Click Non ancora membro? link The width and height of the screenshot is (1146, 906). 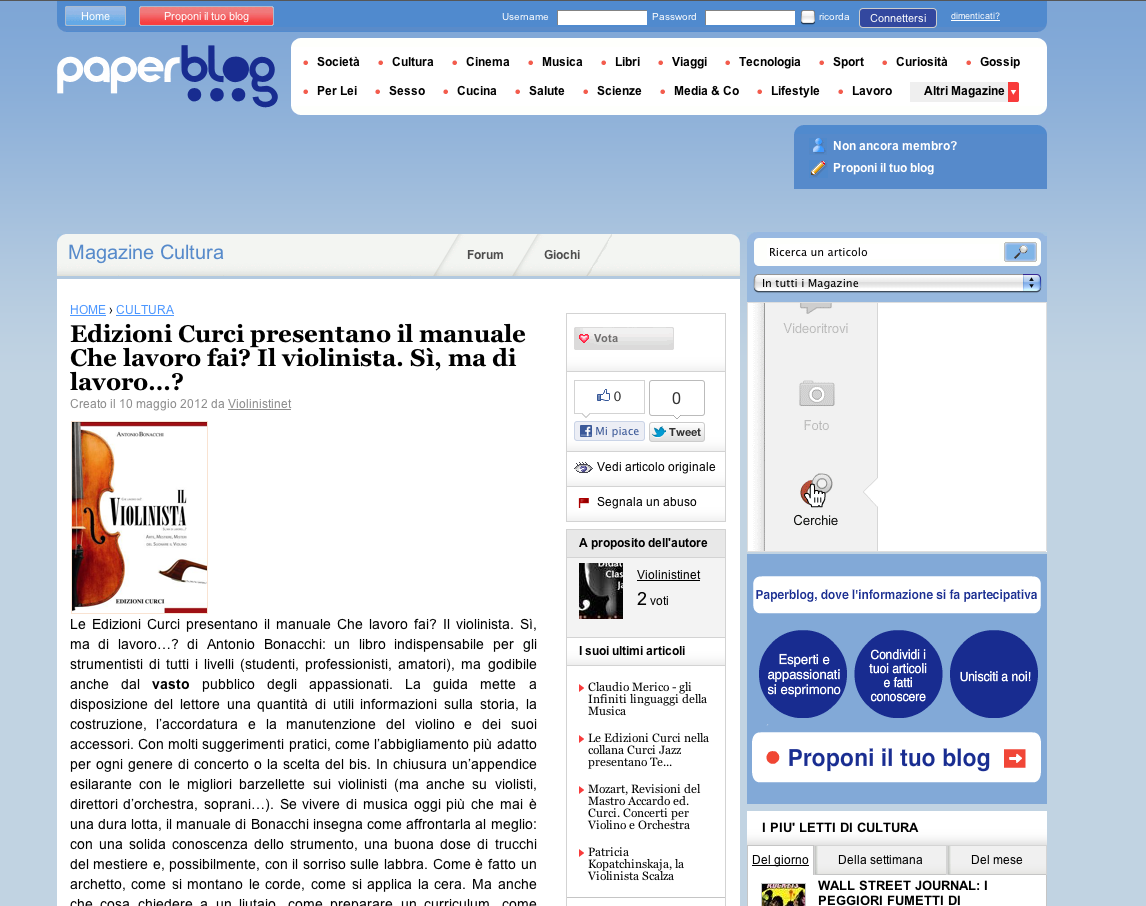[895, 146]
